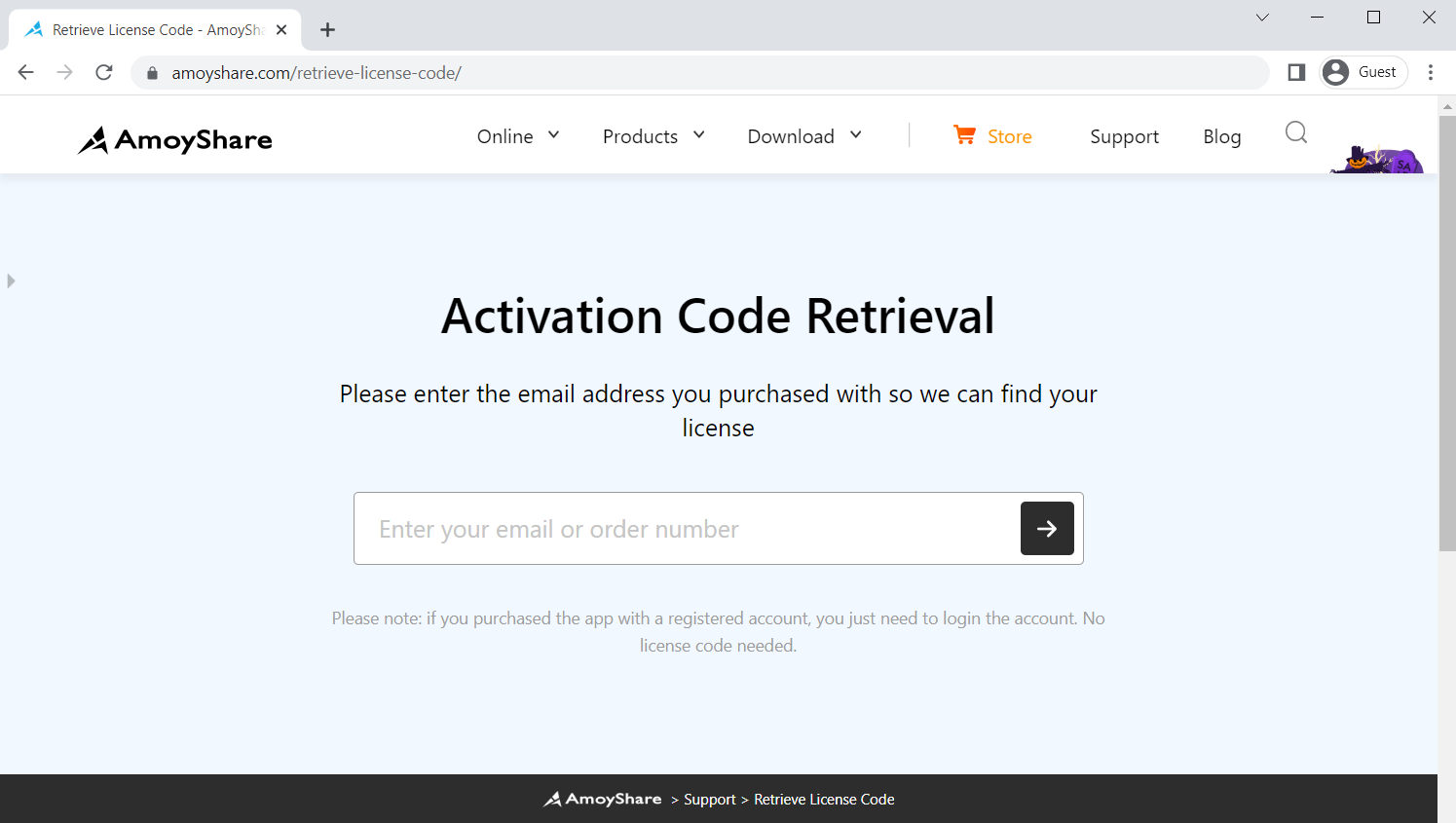Click the page's vertical scrollbar
The image size is (1456, 823).
[1446, 331]
